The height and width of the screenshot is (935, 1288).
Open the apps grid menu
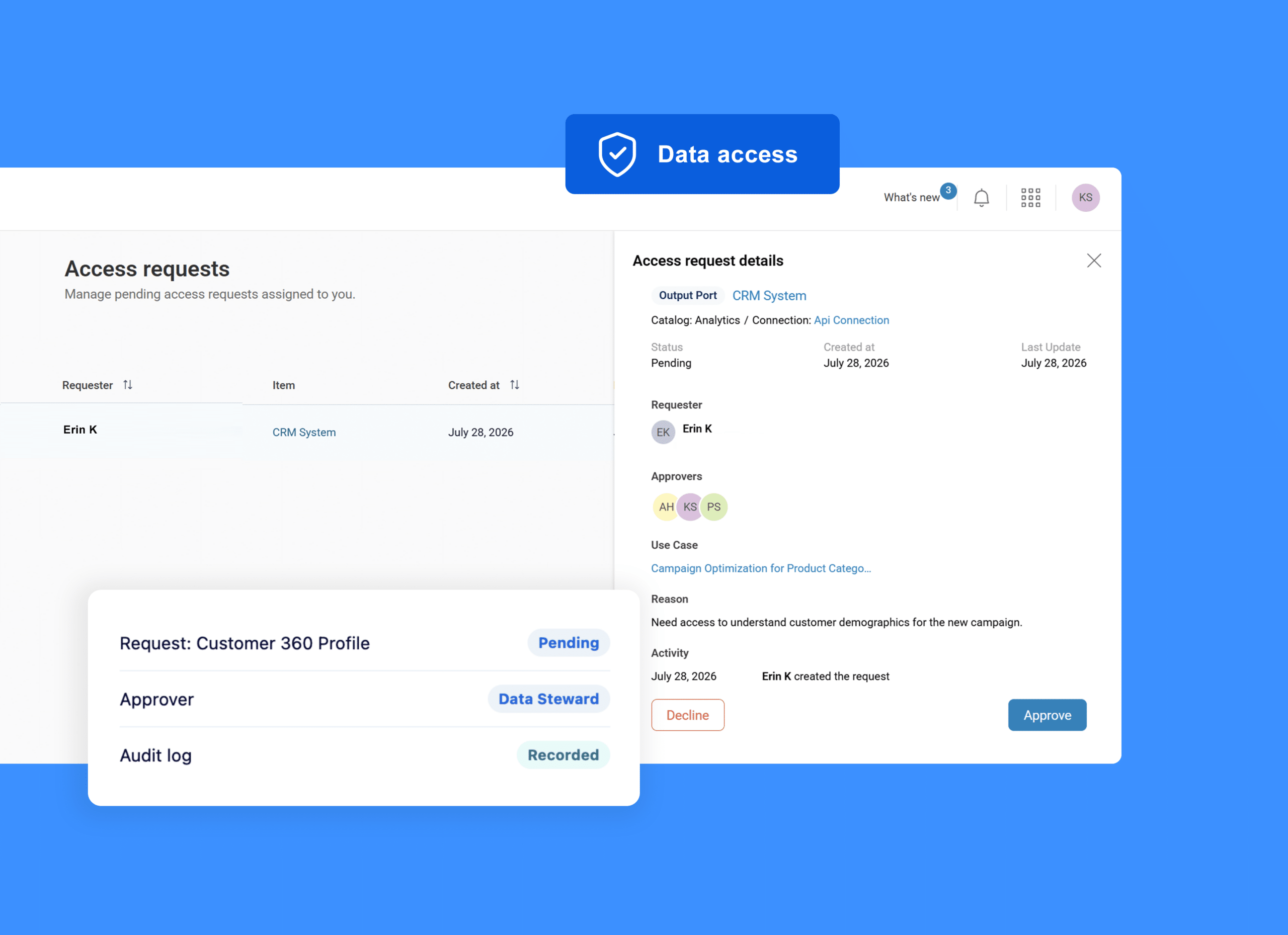pos(1031,198)
